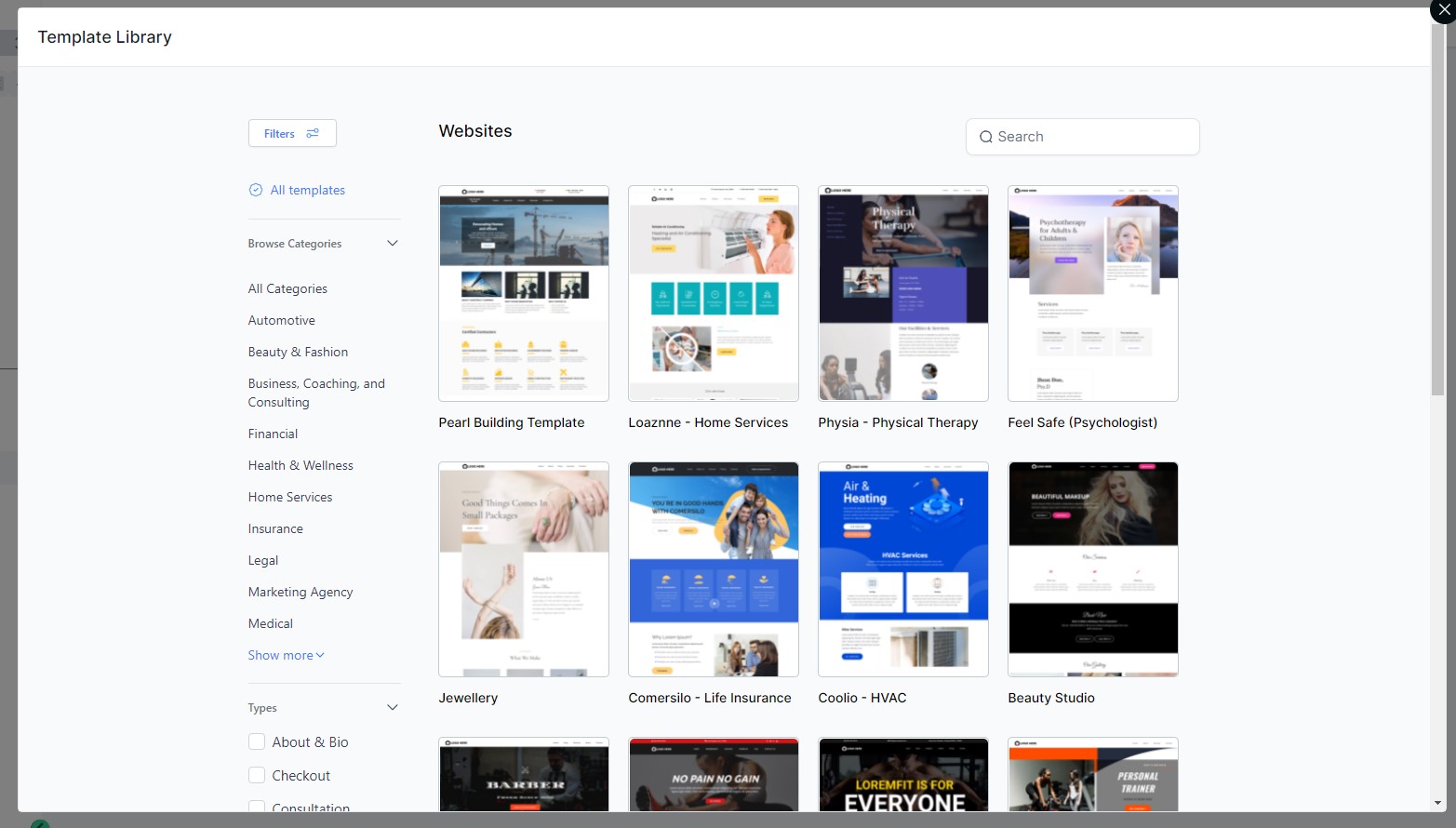Click the search magnifier icon

[986, 137]
